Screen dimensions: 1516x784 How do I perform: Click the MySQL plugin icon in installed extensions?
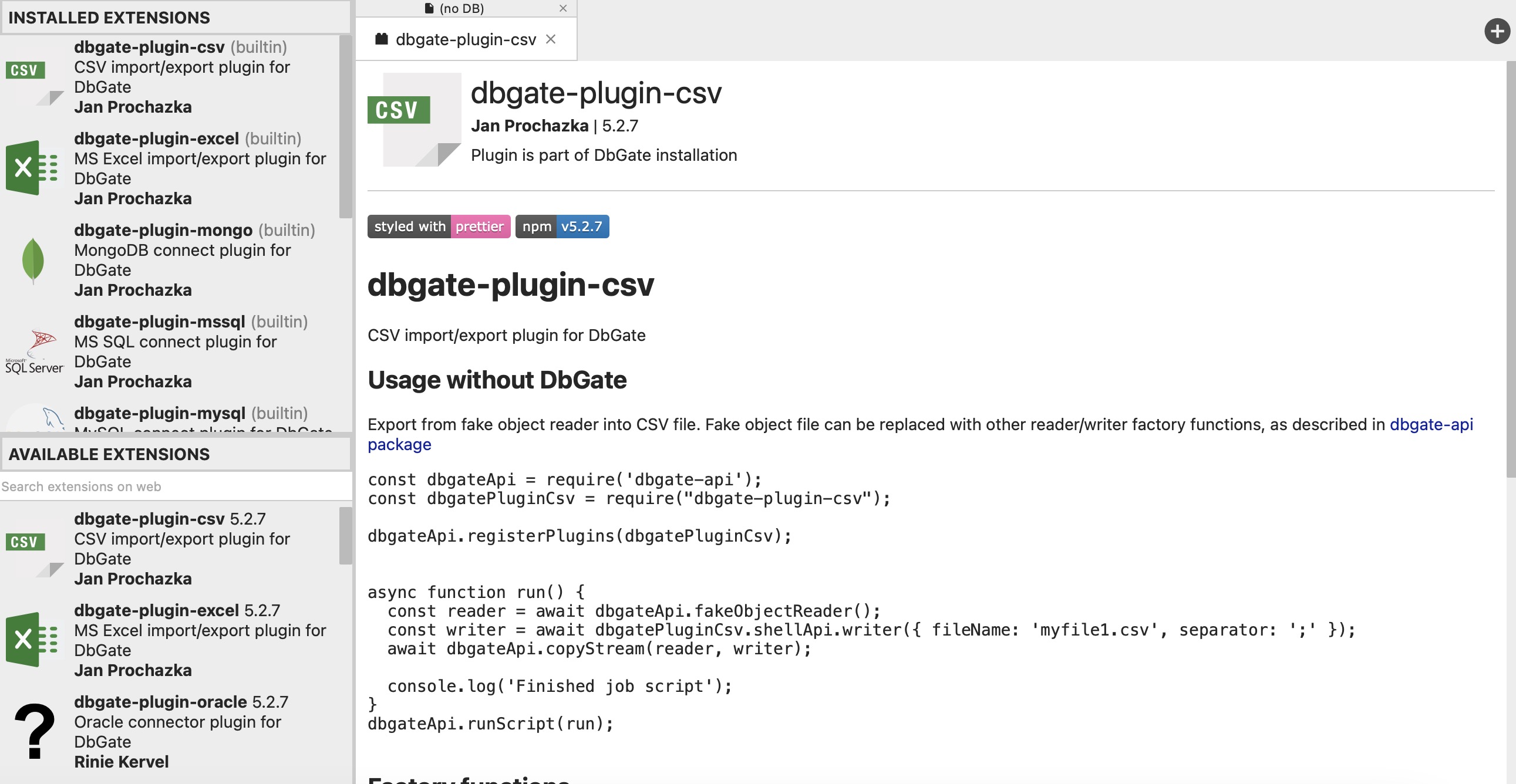tap(35, 415)
